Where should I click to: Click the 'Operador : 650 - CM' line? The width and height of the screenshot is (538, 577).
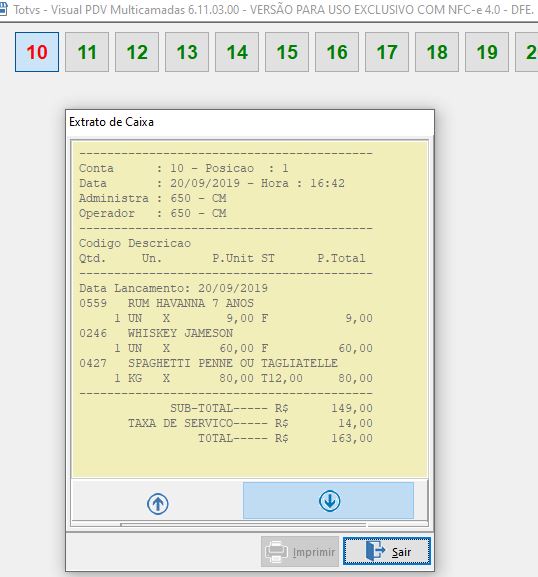153,213
